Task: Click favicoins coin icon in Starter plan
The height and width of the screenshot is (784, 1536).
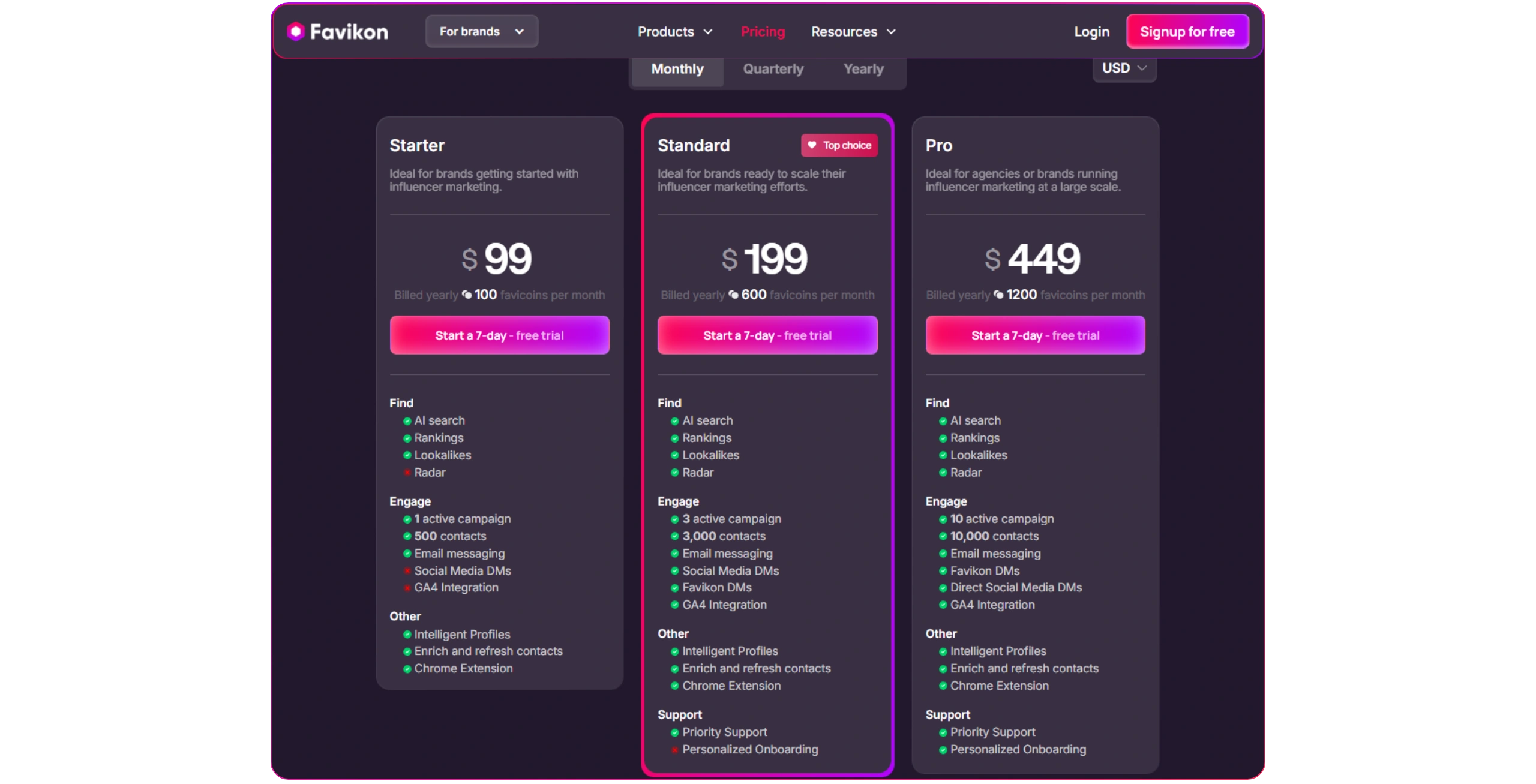Action: (467, 295)
